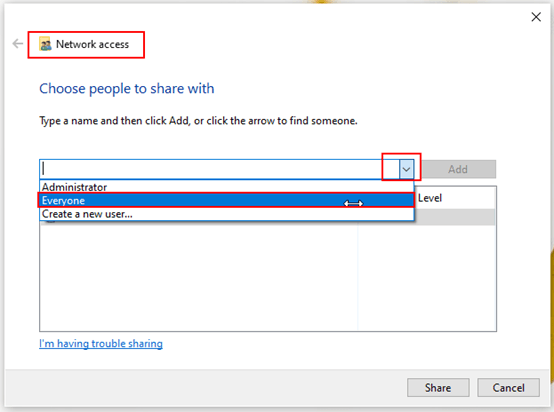Viewport: 554px width, 412px height.
Task: Click the Share button
Action: (x=438, y=388)
